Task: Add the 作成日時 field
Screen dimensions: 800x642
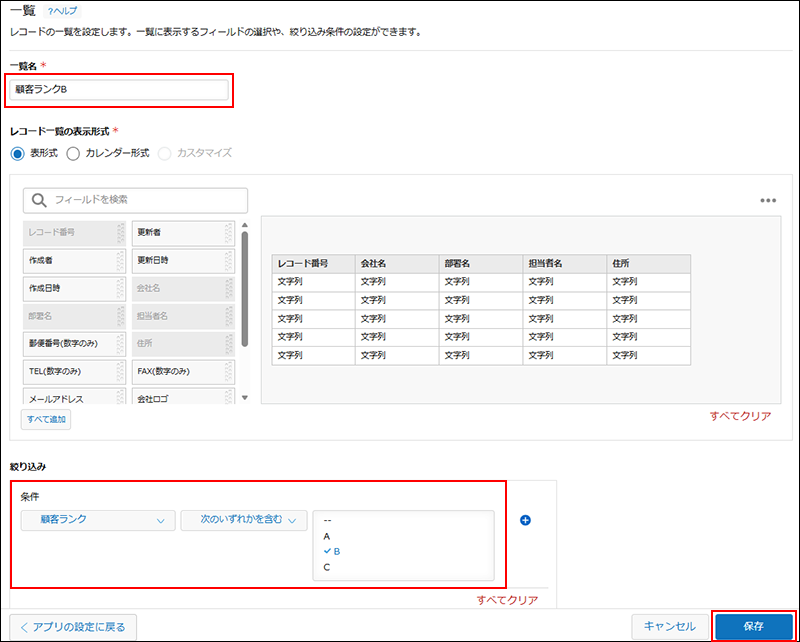Action: [x=74, y=289]
